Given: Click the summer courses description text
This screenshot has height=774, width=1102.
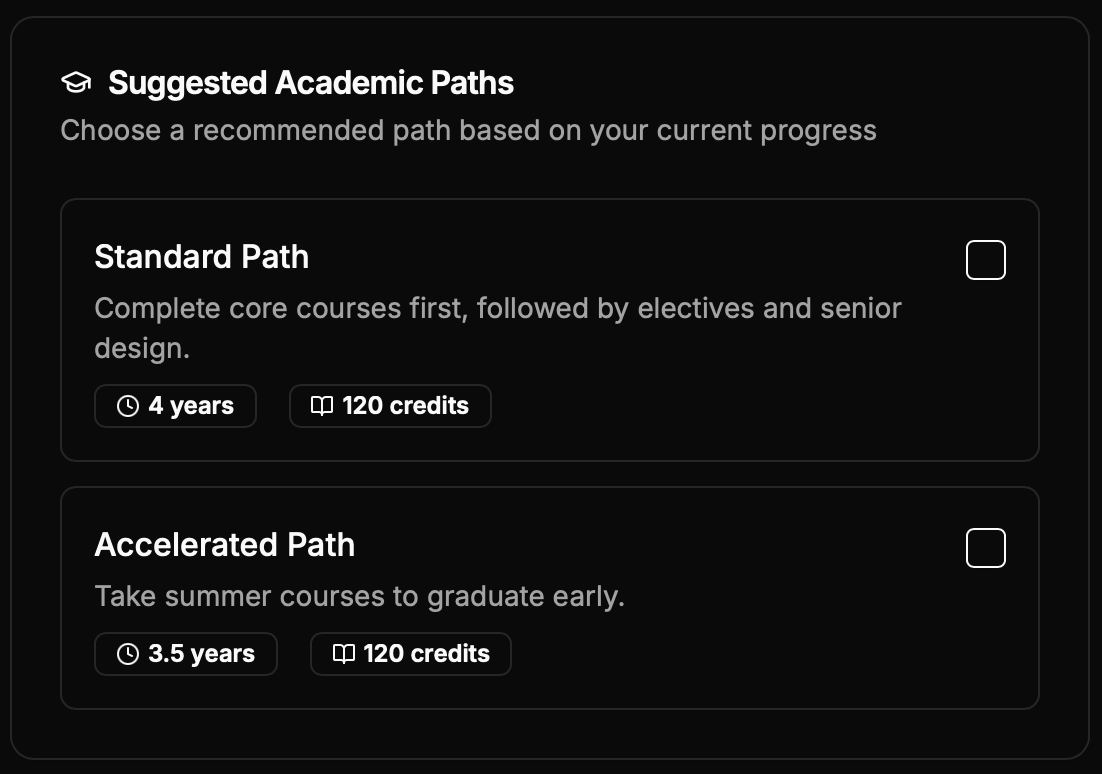Looking at the screenshot, I should coord(358,596).
